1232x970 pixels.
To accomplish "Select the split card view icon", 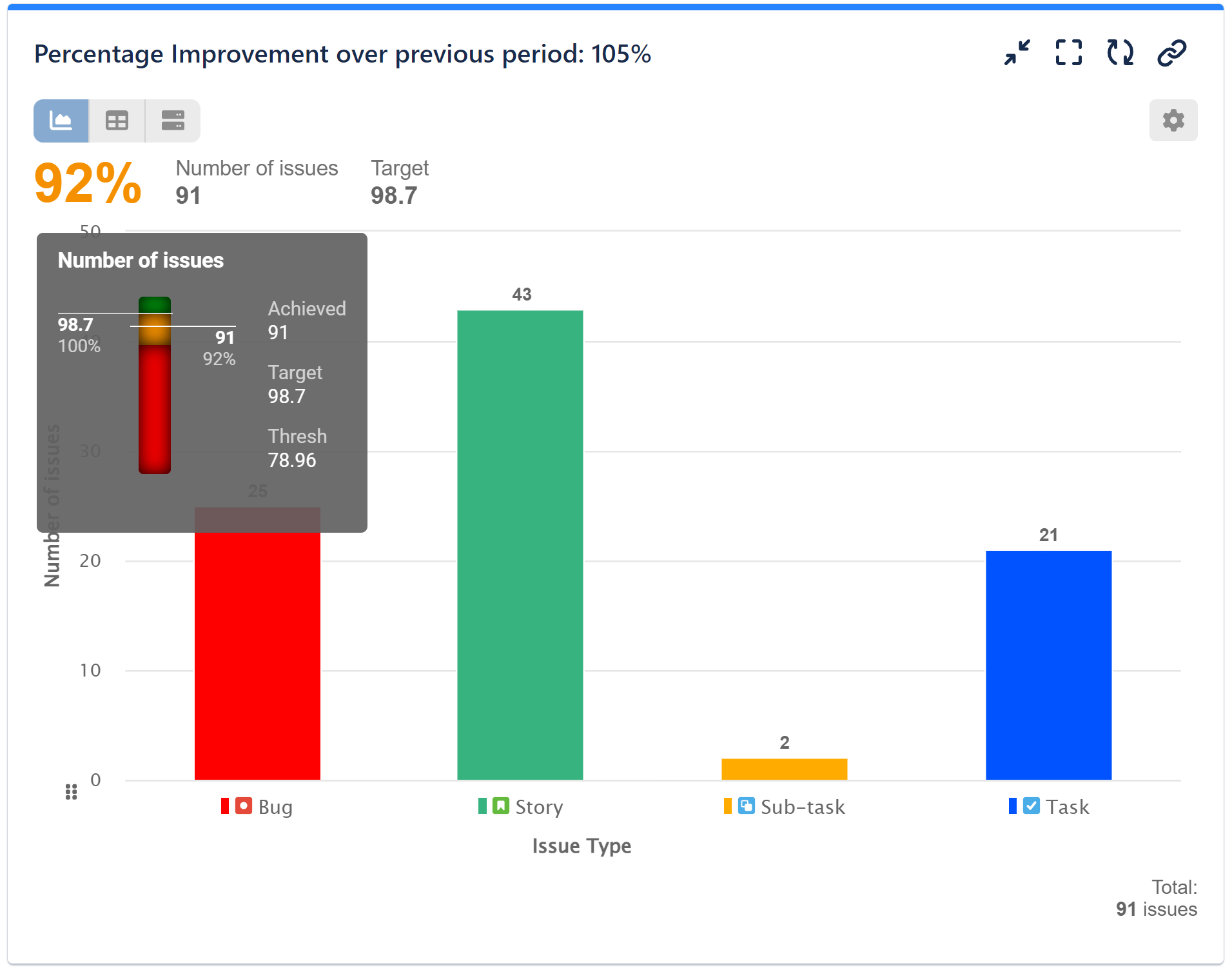I will tap(172, 121).
